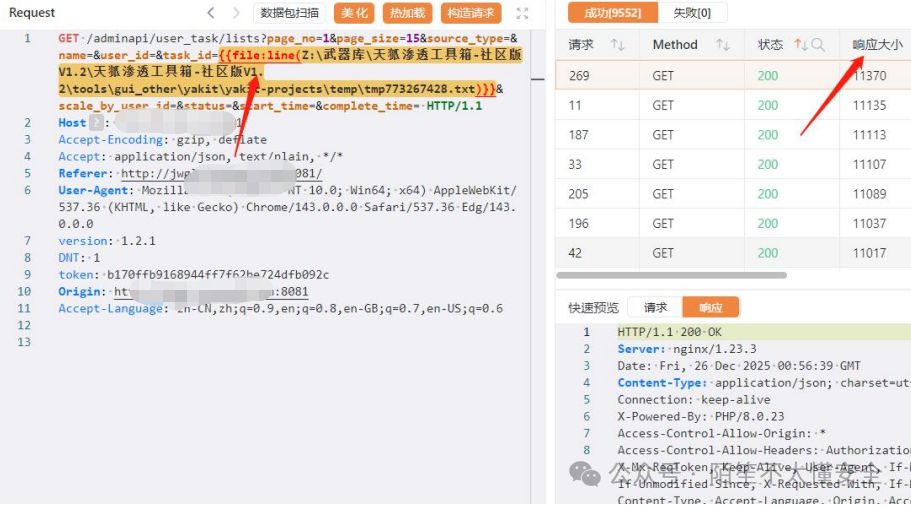Sort table by 状态 column
Image resolution: width=911 pixels, height=509 pixels.
click(800, 45)
